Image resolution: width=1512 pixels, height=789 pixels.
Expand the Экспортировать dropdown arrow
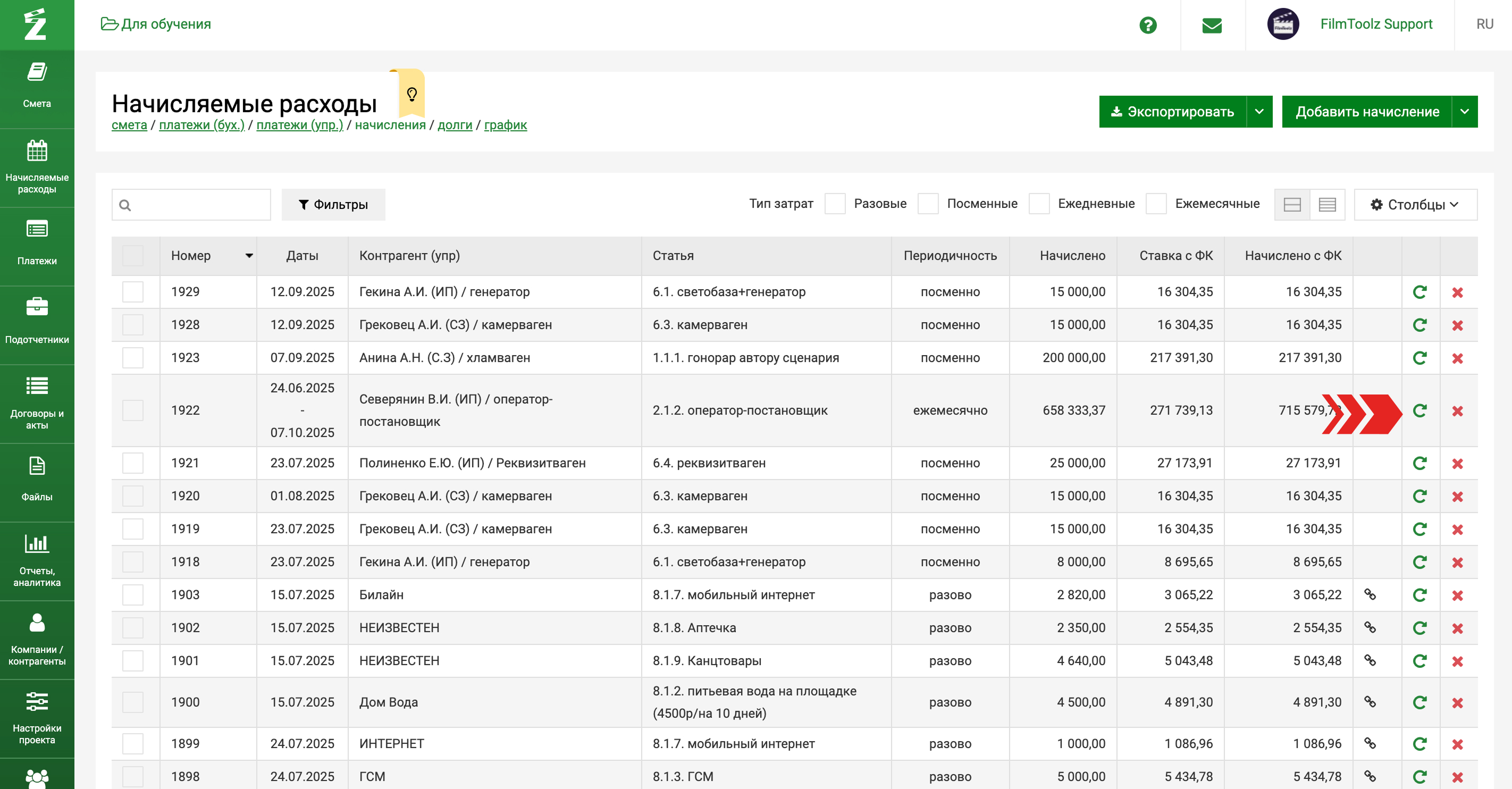pos(1259,112)
